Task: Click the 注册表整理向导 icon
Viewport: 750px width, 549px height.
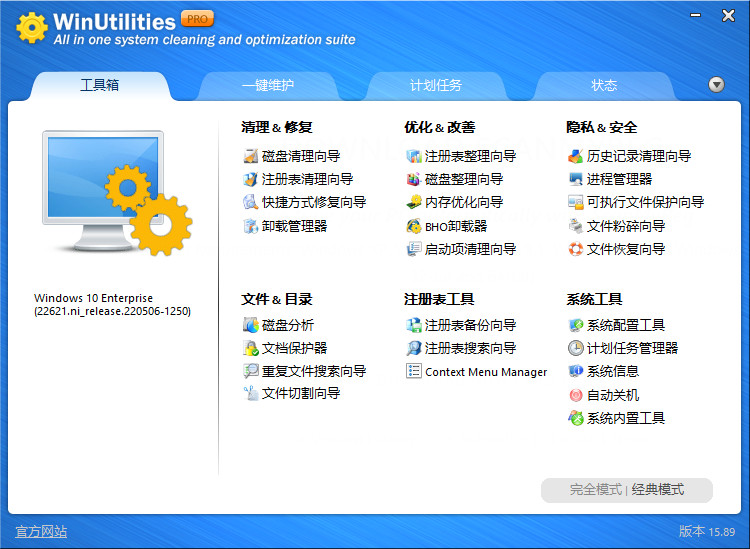Action: [x=414, y=156]
